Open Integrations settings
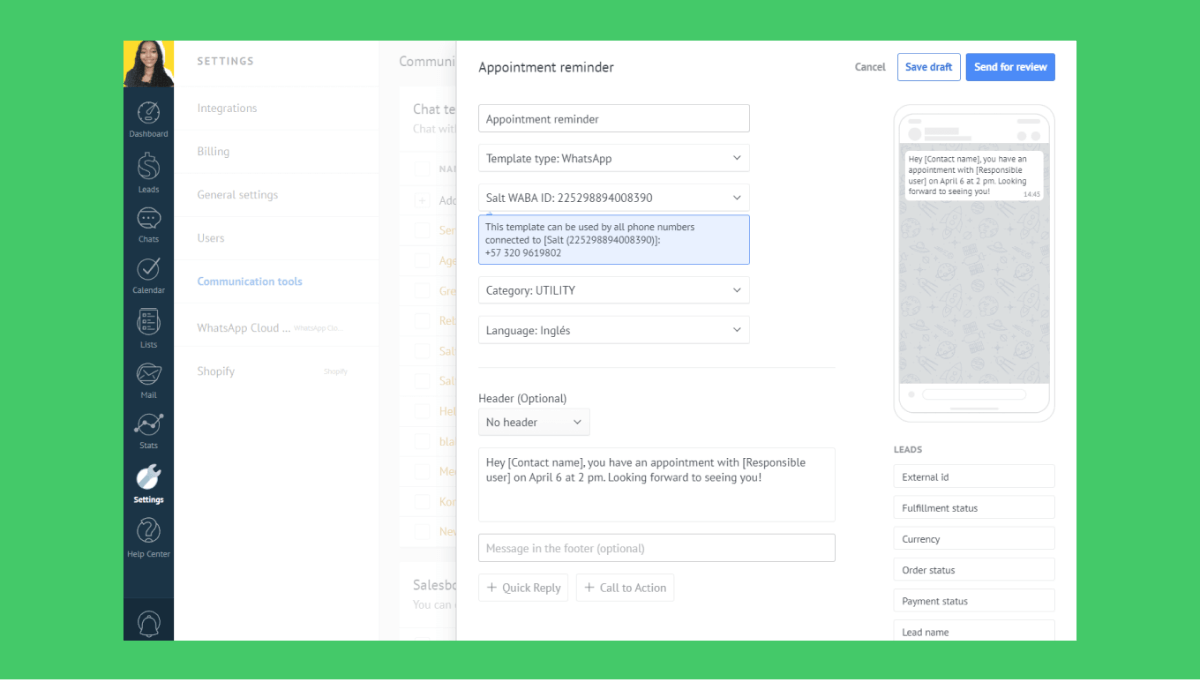The image size is (1200, 680). click(227, 108)
